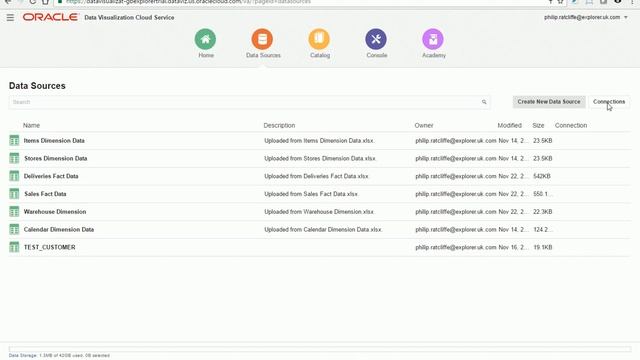Select 'Uploaded from Deliveries Fact Data.xlsx' description
The width and height of the screenshot is (640, 360).
tap(316, 176)
